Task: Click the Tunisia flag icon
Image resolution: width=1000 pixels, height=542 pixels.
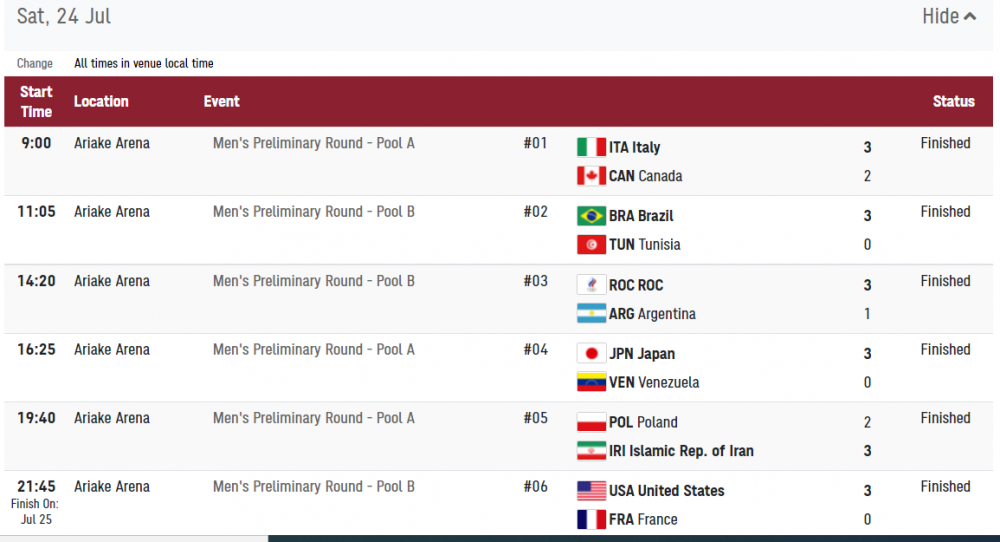Action: [x=591, y=244]
